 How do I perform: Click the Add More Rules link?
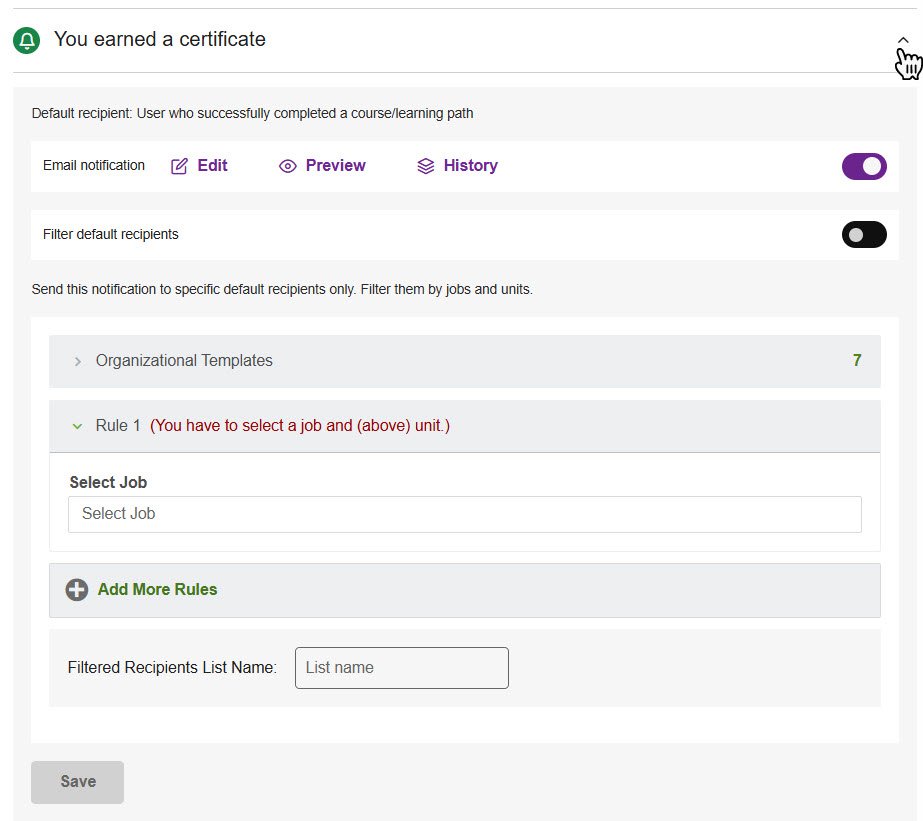click(156, 589)
